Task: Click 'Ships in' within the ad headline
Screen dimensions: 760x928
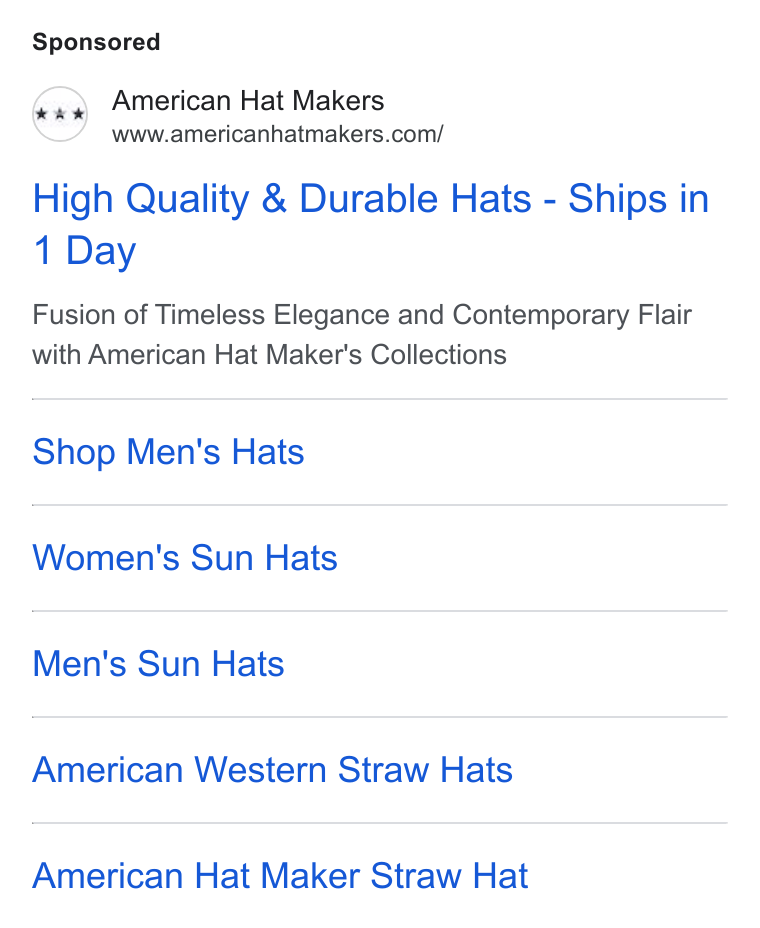Action: [639, 198]
